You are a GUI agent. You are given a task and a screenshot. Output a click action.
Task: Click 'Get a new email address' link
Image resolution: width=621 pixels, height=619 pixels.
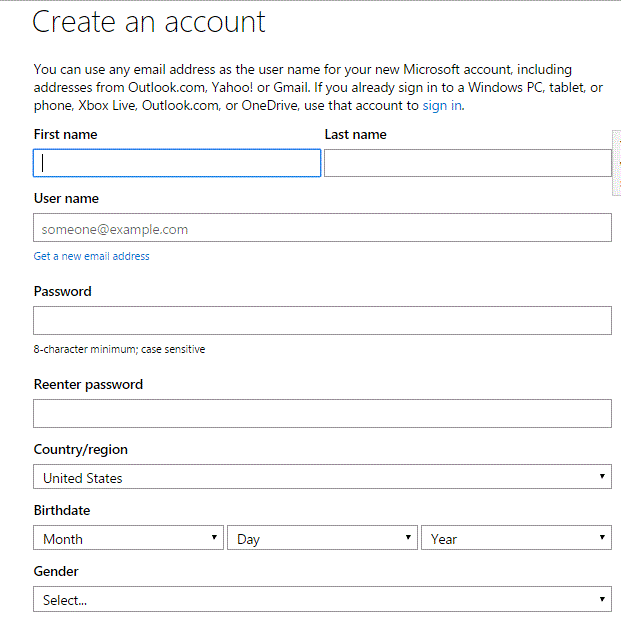[91, 256]
